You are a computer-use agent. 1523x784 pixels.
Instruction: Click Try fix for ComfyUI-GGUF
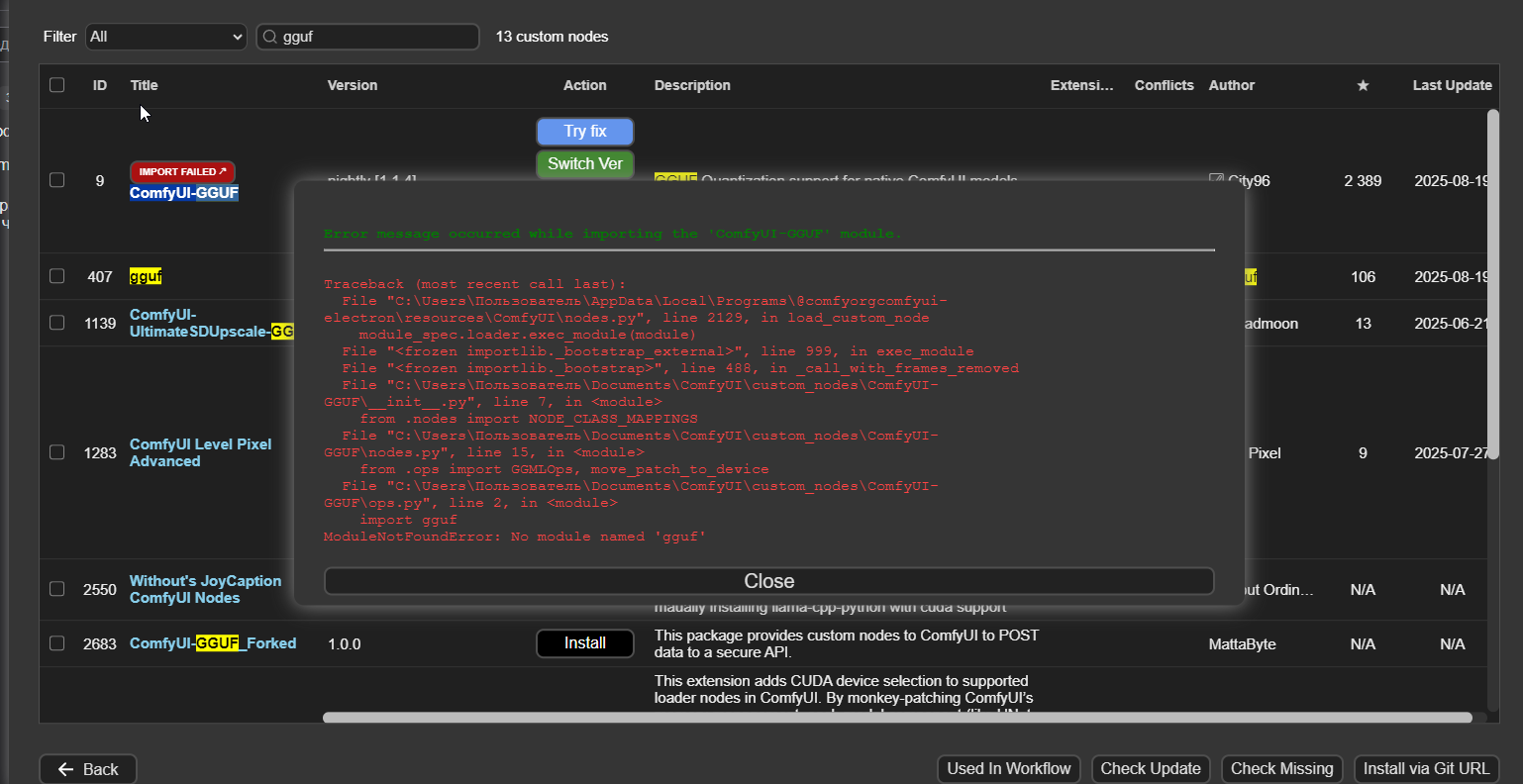pyautogui.click(x=585, y=132)
